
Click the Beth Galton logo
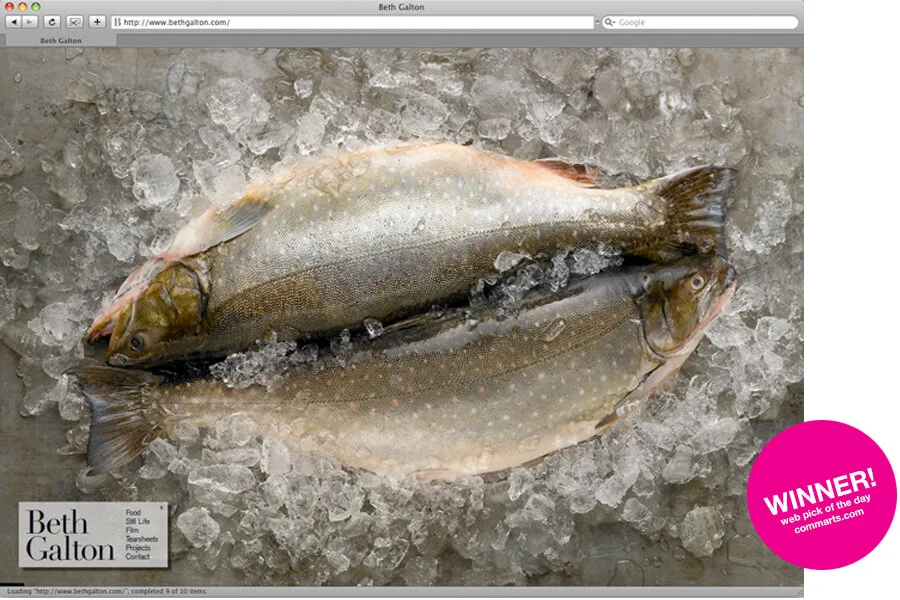point(70,535)
